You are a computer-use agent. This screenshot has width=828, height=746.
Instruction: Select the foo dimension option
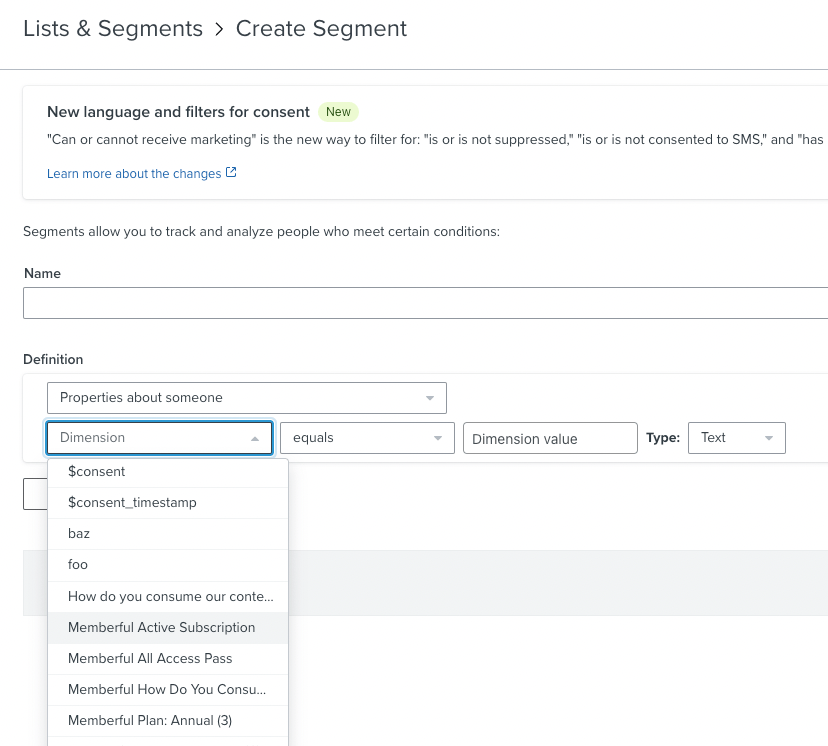point(78,565)
